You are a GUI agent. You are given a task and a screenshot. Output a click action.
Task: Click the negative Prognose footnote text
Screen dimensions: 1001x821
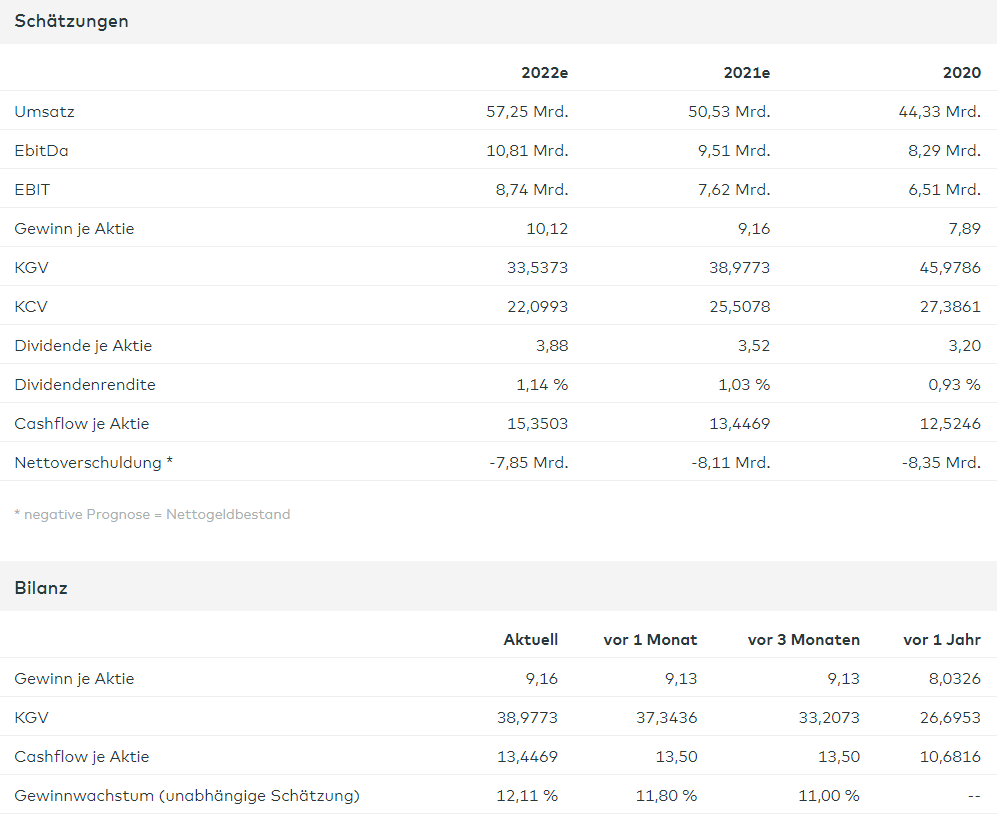click(x=152, y=515)
